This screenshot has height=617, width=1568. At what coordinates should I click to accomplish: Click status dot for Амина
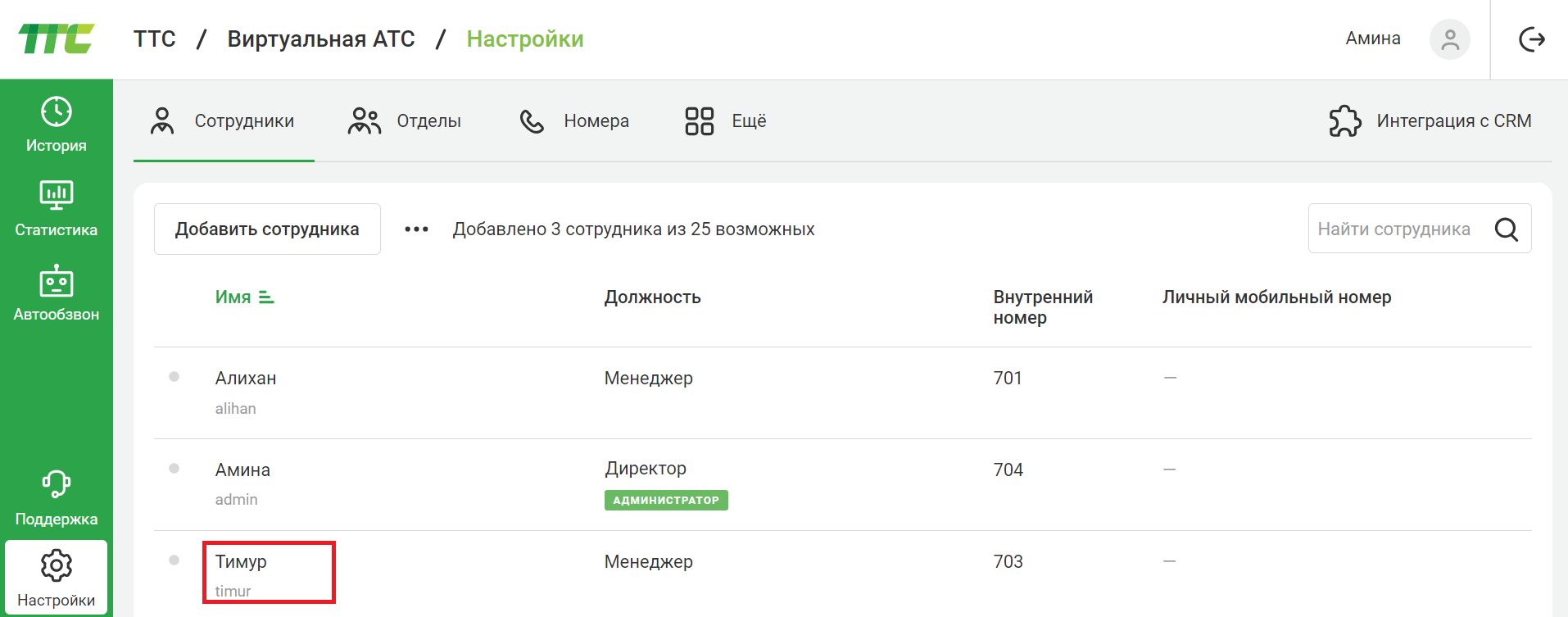[x=174, y=469]
